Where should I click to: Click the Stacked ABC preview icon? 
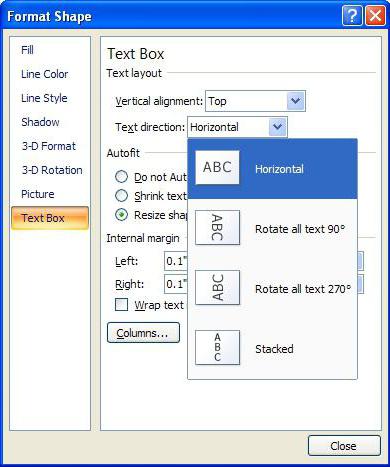(x=217, y=347)
